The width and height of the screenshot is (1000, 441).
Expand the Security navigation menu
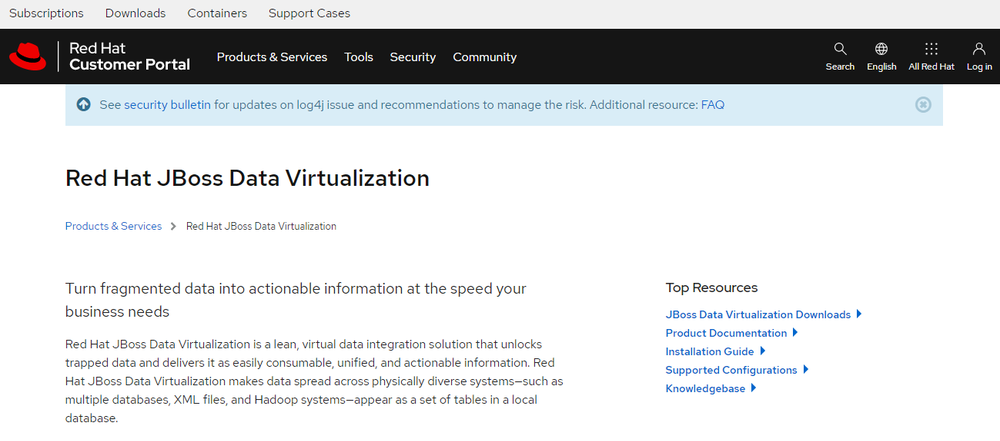[x=413, y=57]
